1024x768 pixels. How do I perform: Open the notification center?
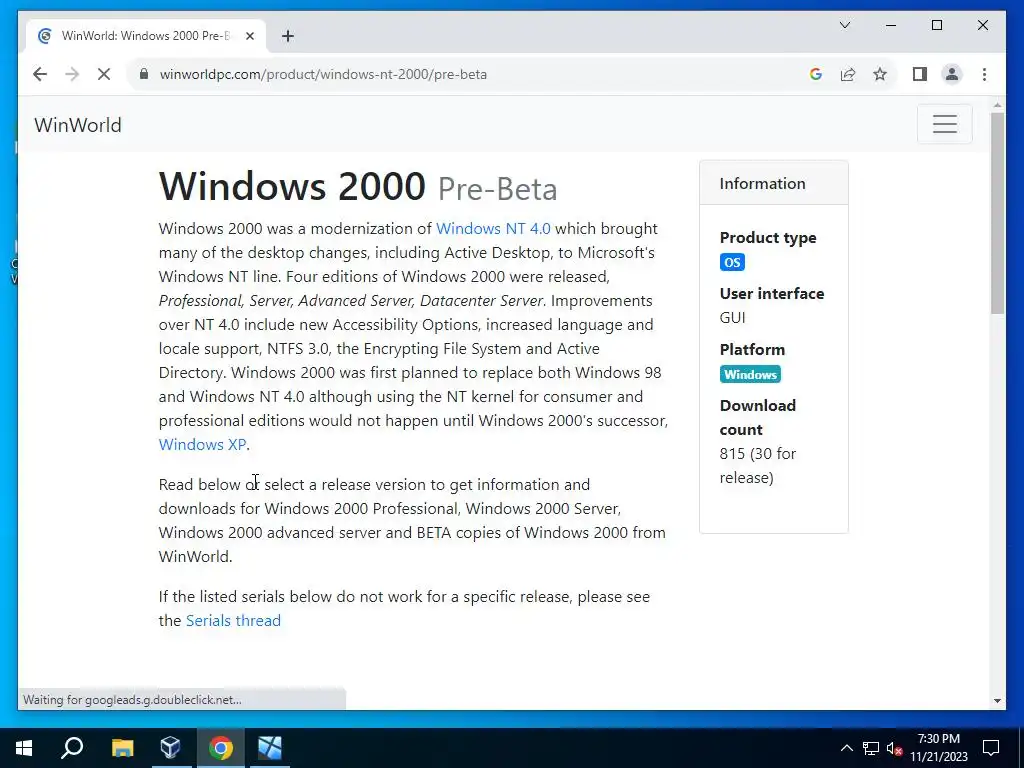(x=991, y=748)
